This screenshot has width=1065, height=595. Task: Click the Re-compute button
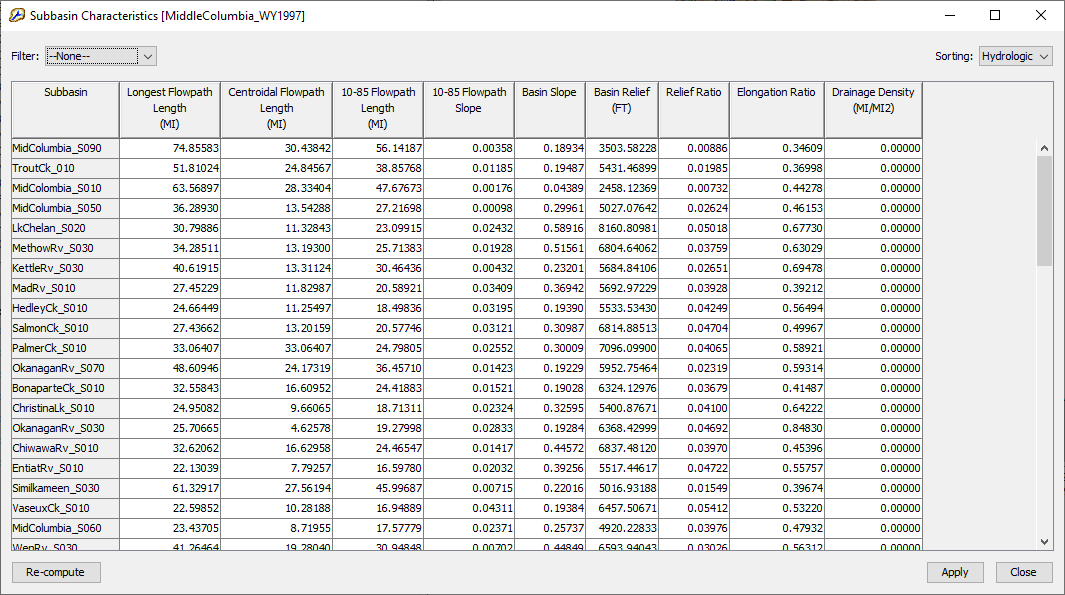(x=56, y=572)
